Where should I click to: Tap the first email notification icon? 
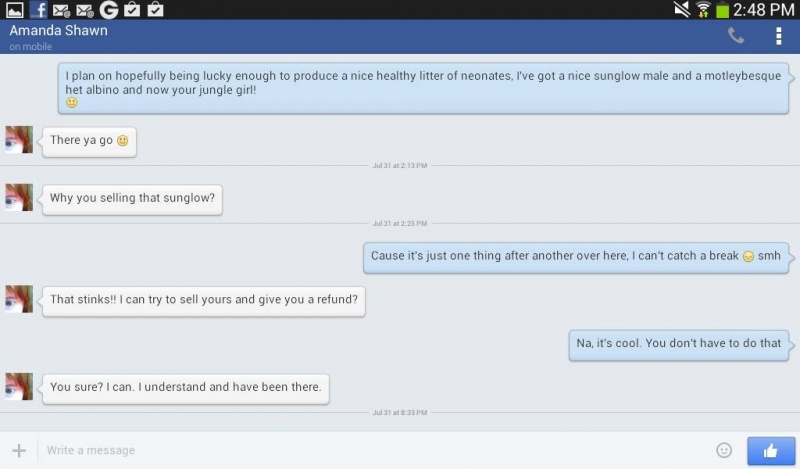pos(61,10)
